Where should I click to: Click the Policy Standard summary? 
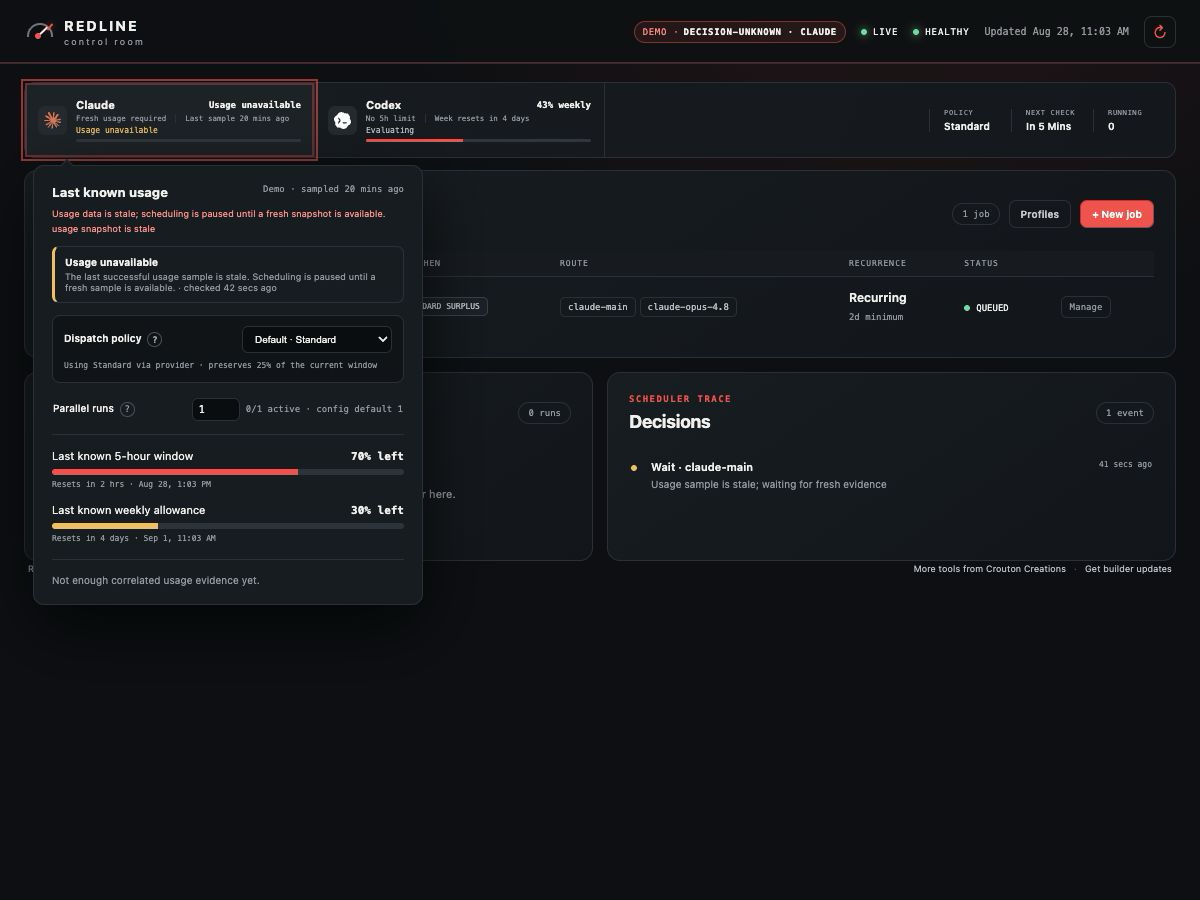point(966,120)
